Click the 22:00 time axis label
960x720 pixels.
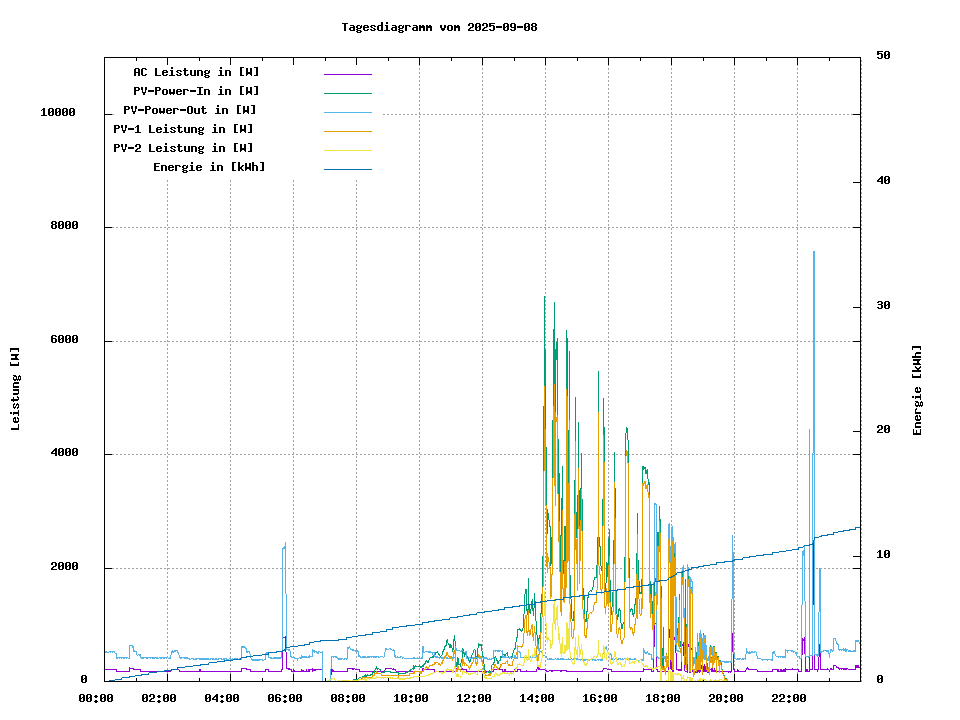pos(790,698)
